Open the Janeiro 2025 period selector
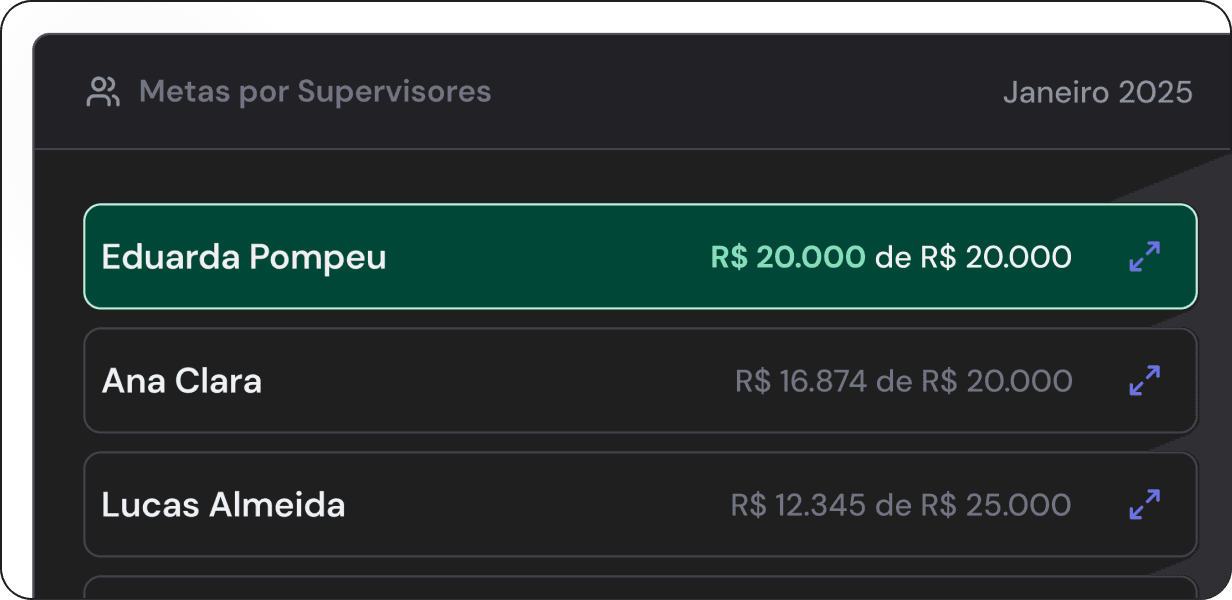 [x=1097, y=93]
